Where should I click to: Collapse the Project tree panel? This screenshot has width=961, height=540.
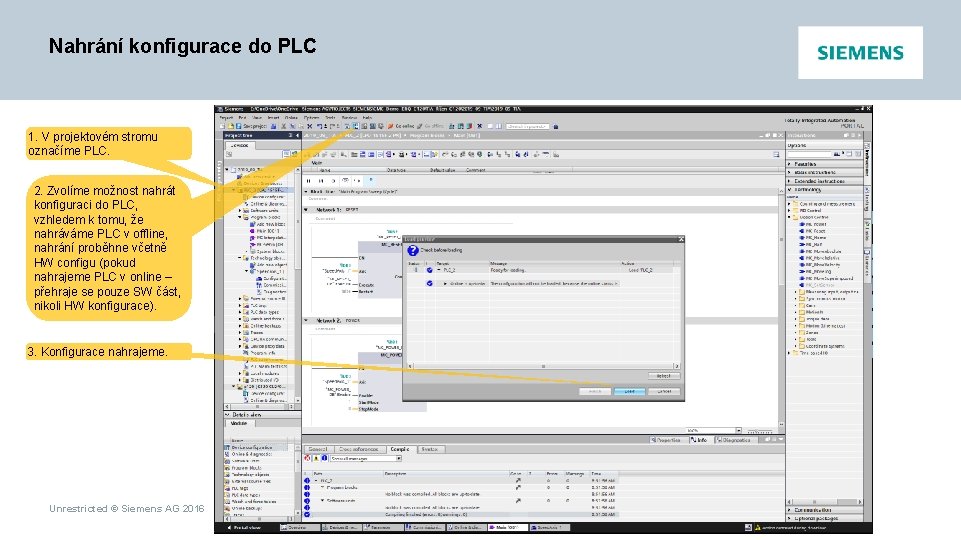coord(297,135)
